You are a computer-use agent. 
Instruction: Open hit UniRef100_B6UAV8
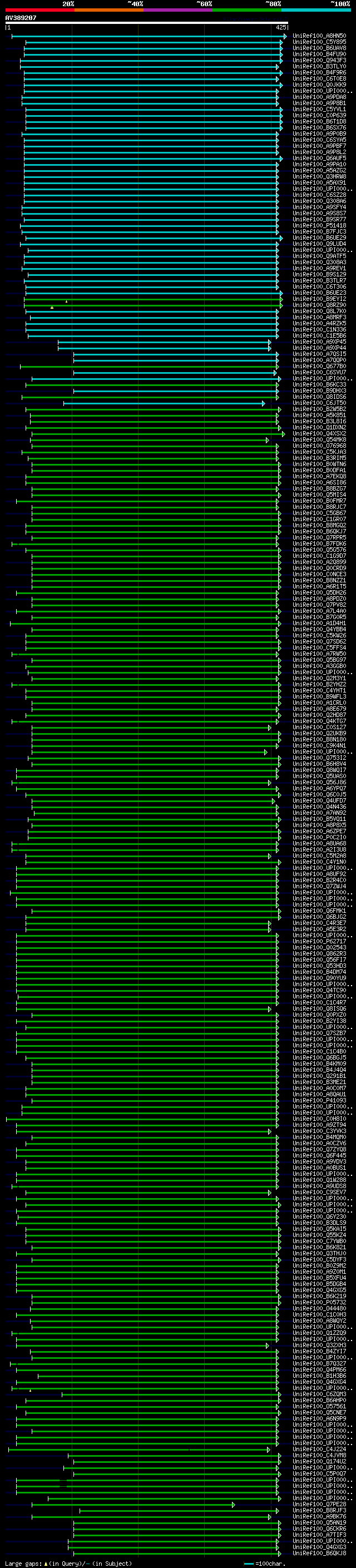(x=319, y=48)
